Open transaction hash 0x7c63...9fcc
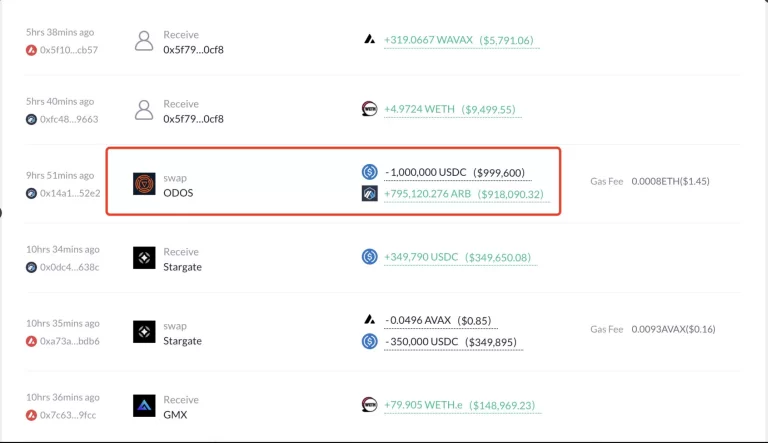768x443 pixels. tap(69, 415)
